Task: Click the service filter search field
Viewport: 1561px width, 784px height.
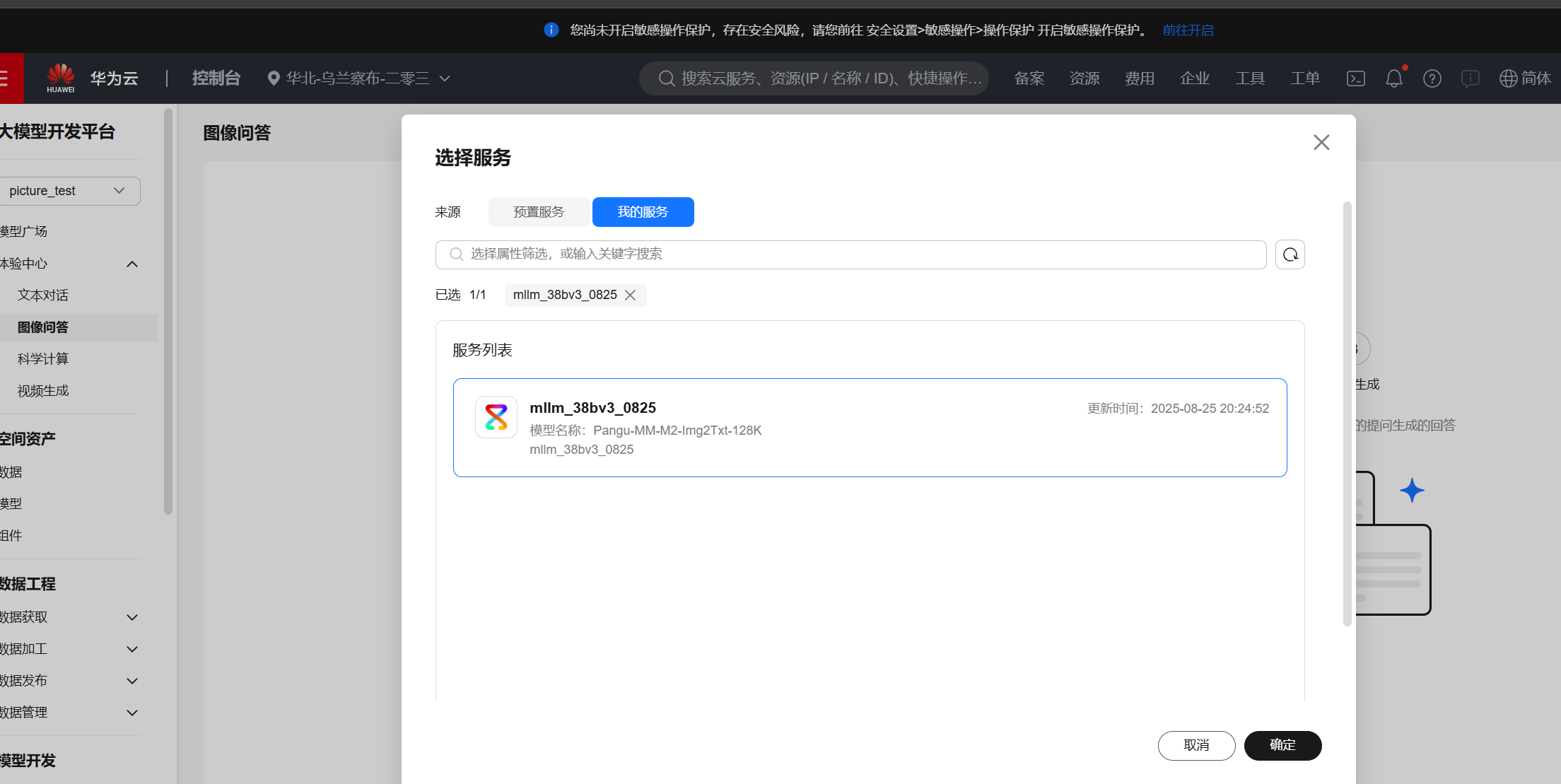Action: [x=850, y=254]
